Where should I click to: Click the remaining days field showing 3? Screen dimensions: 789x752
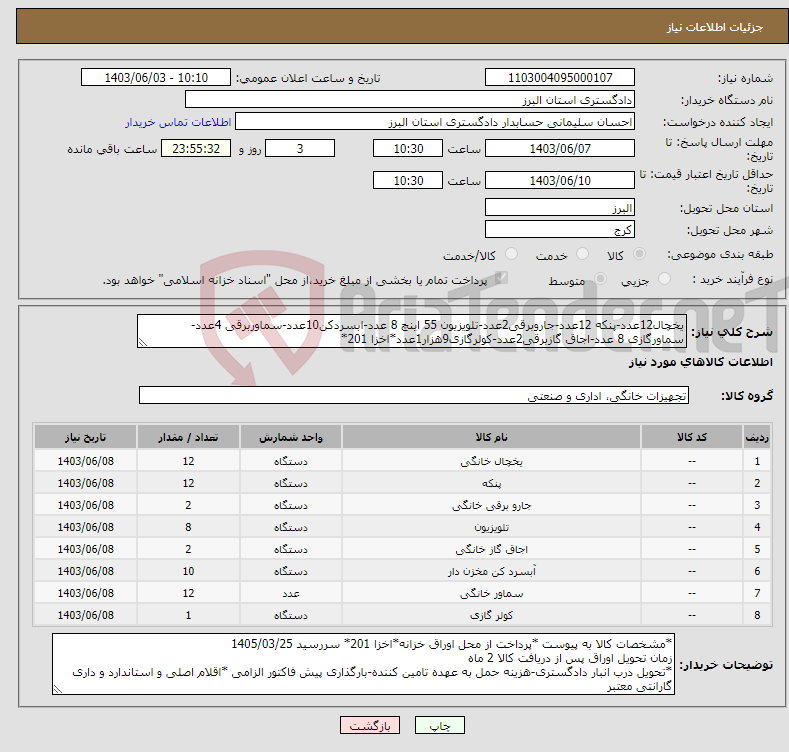coord(300,148)
